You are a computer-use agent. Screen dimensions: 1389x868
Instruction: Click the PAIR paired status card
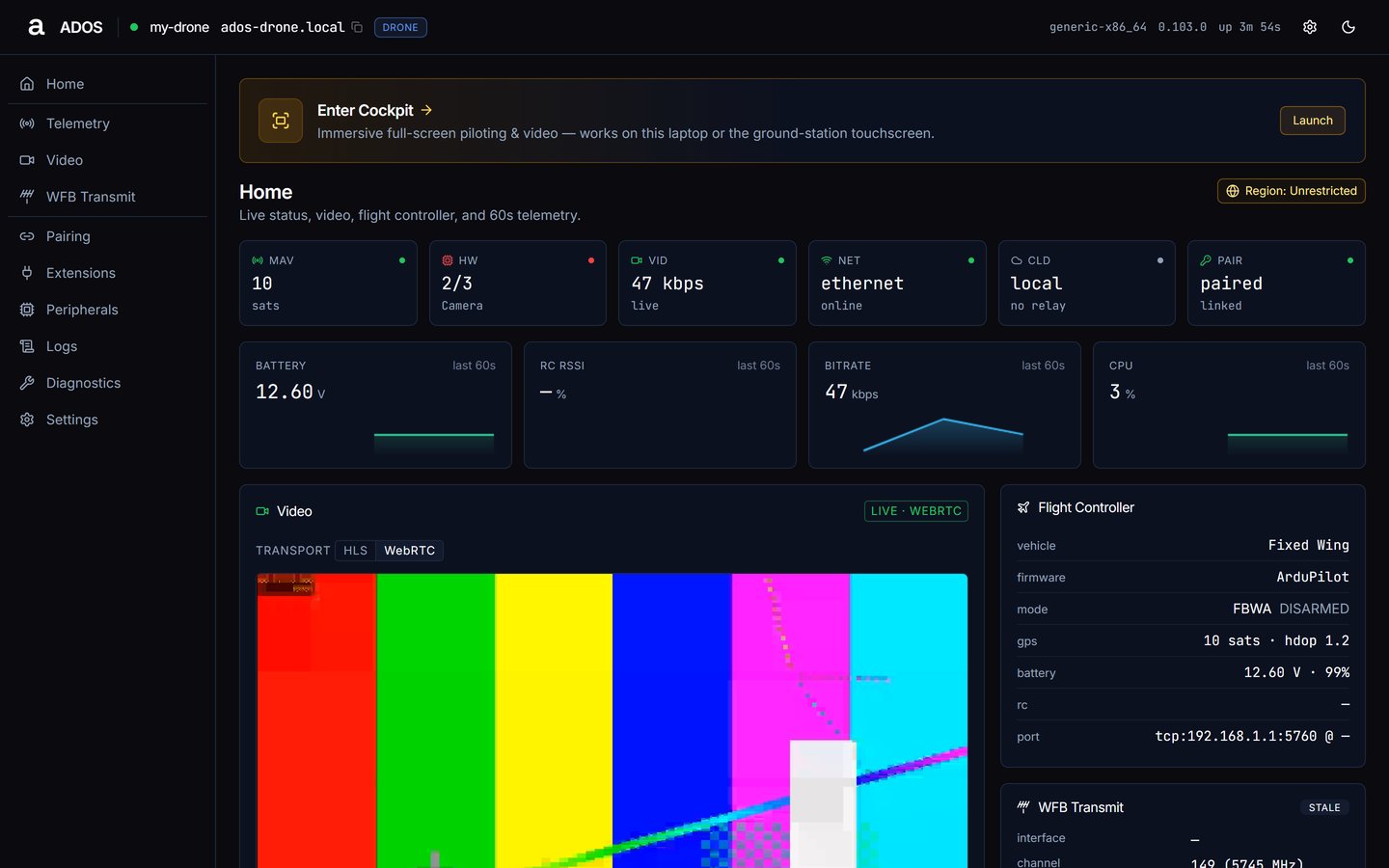point(1276,283)
